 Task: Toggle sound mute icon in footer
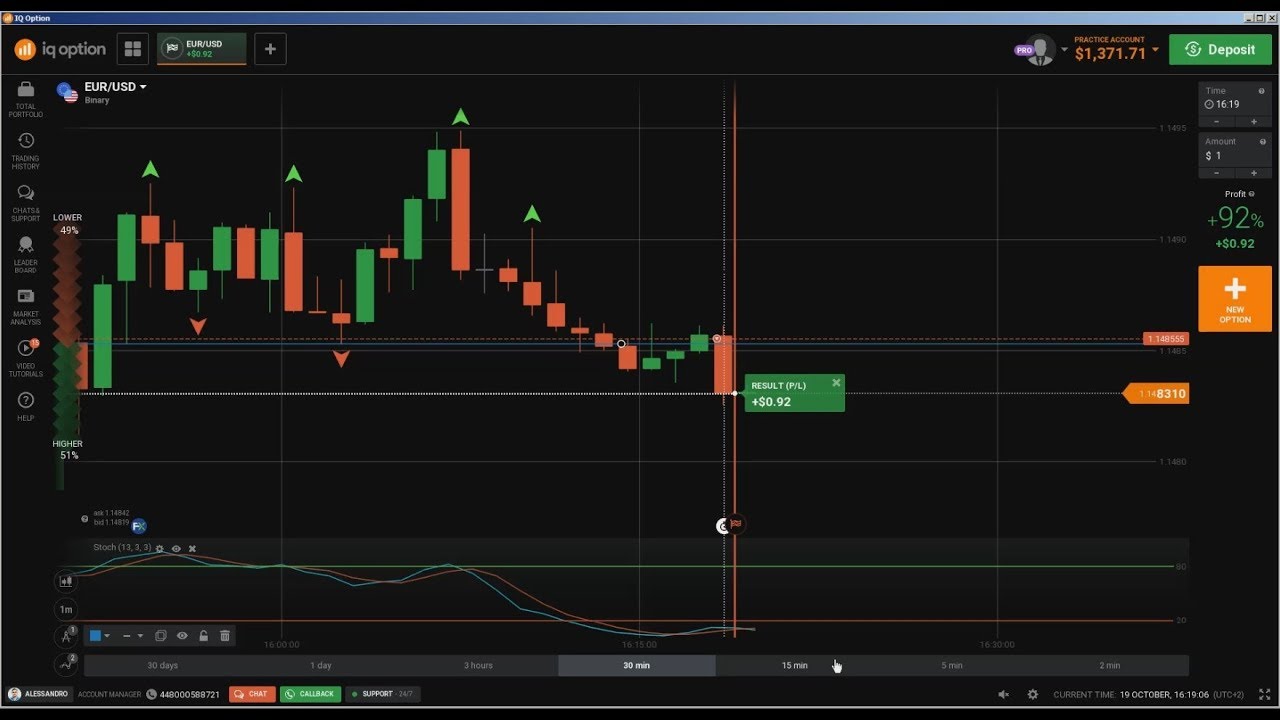[1004, 694]
